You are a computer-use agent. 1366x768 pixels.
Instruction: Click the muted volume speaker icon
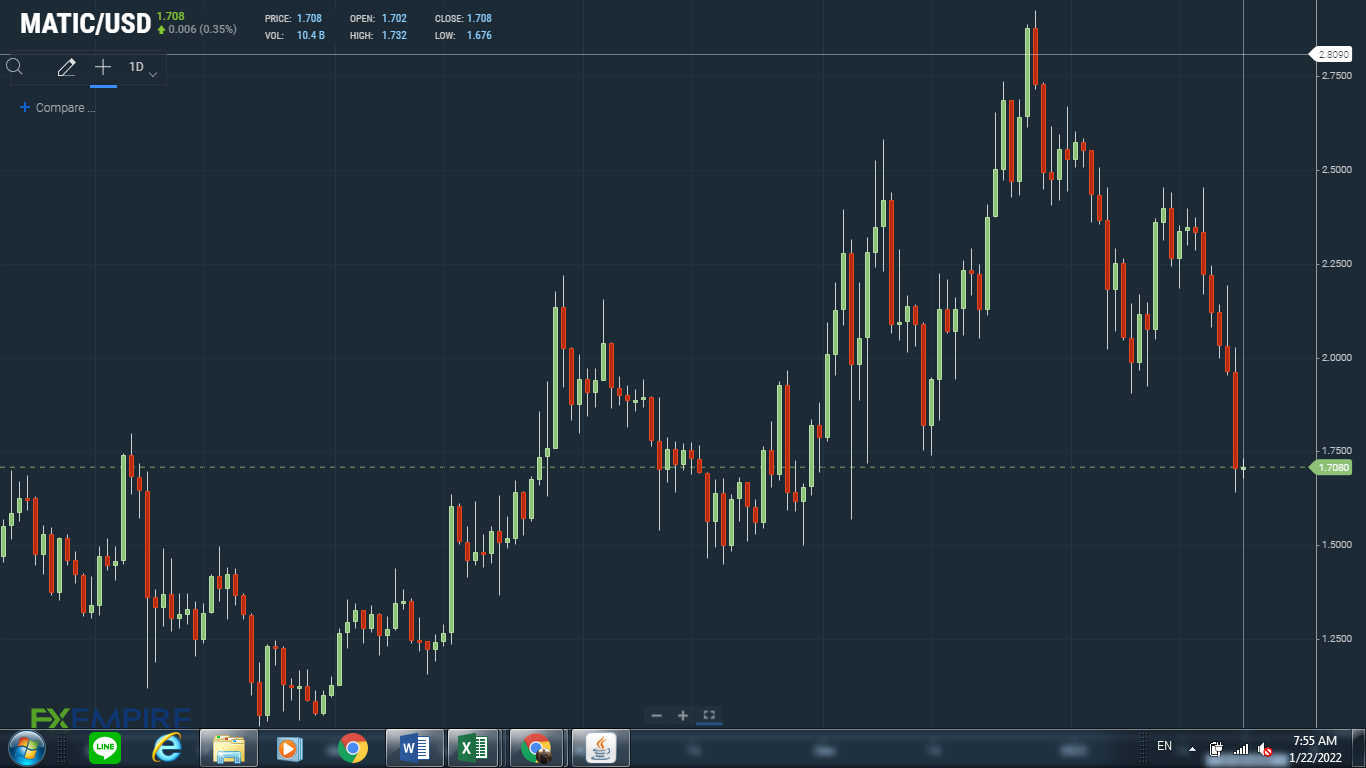1265,748
